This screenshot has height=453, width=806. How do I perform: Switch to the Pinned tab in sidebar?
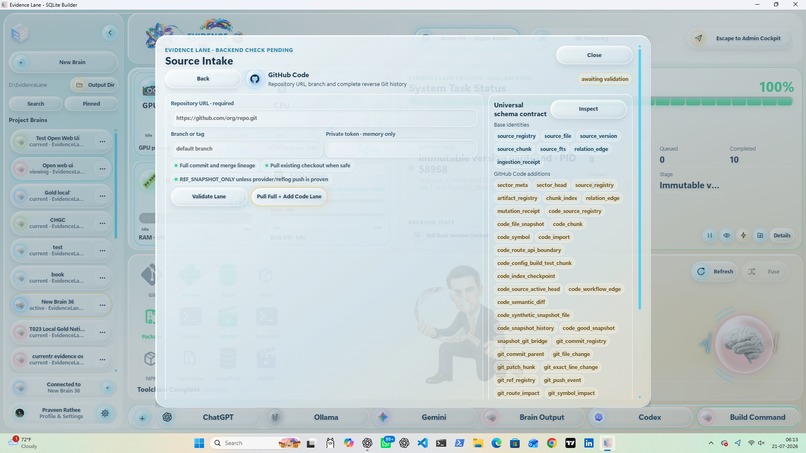[x=91, y=104]
